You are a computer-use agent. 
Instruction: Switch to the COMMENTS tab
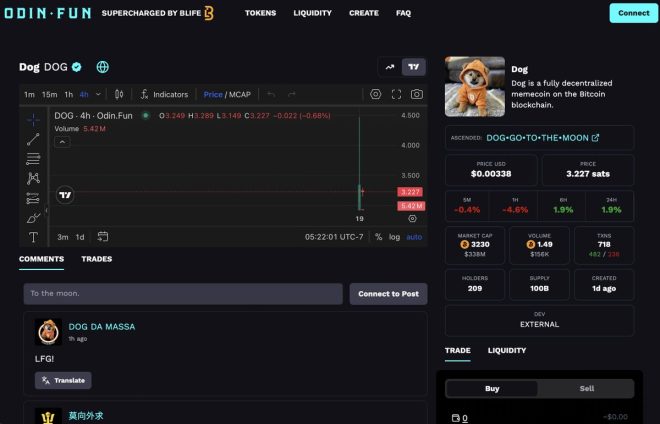[41, 259]
